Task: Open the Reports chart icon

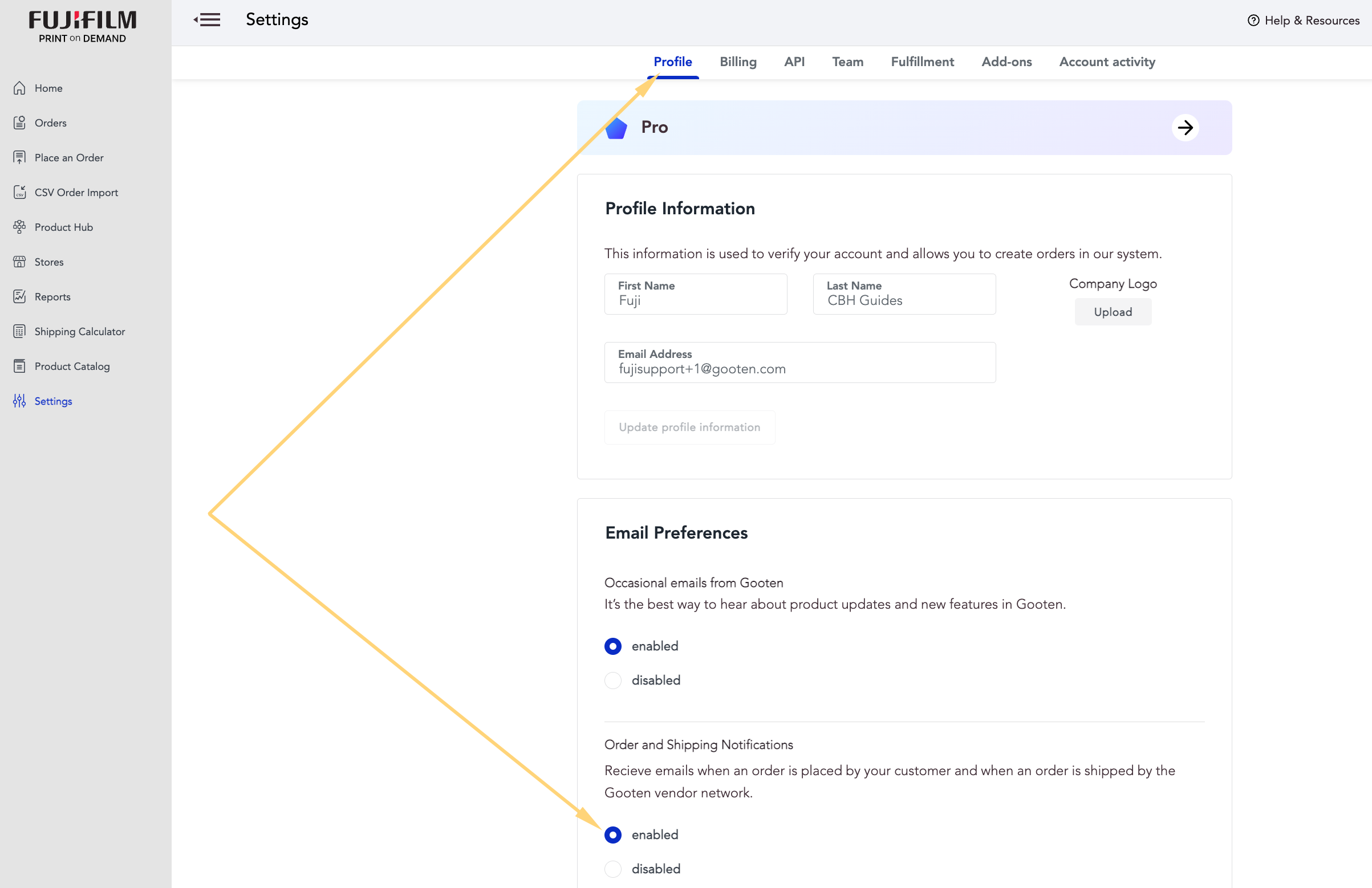Action: coord(19,296)
